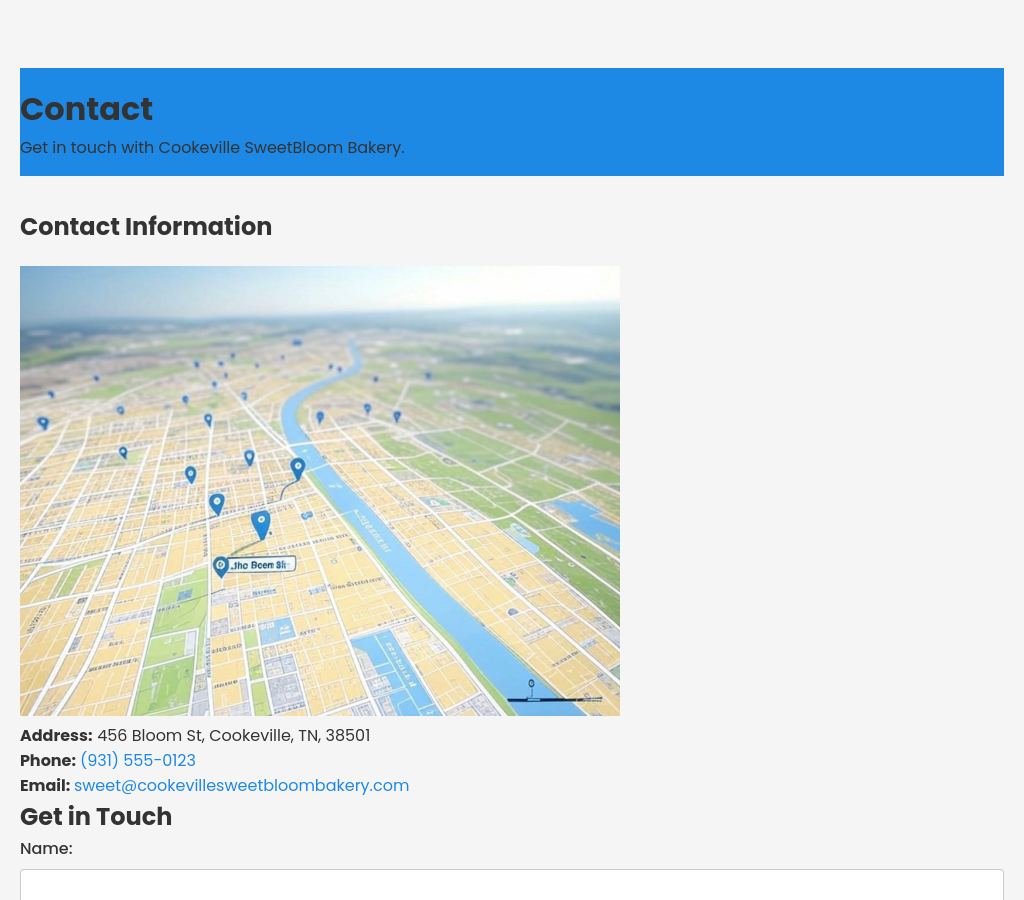The width and height of the screenshot is (1024, 900).
Task: Click the pin on the river's left bank
Action: 297,468
